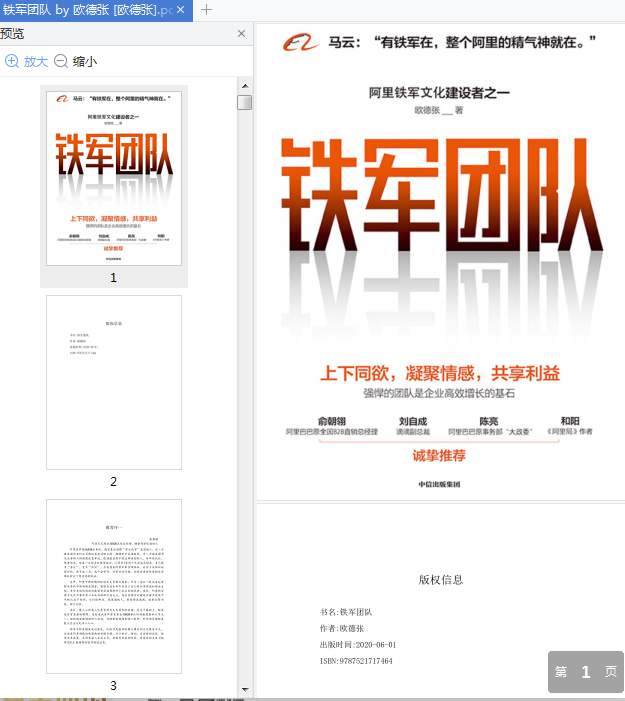Viewport: 625px width, 701px height.
Task: Click the Alibaba logo on the cover
Action: tap(301, 43)
